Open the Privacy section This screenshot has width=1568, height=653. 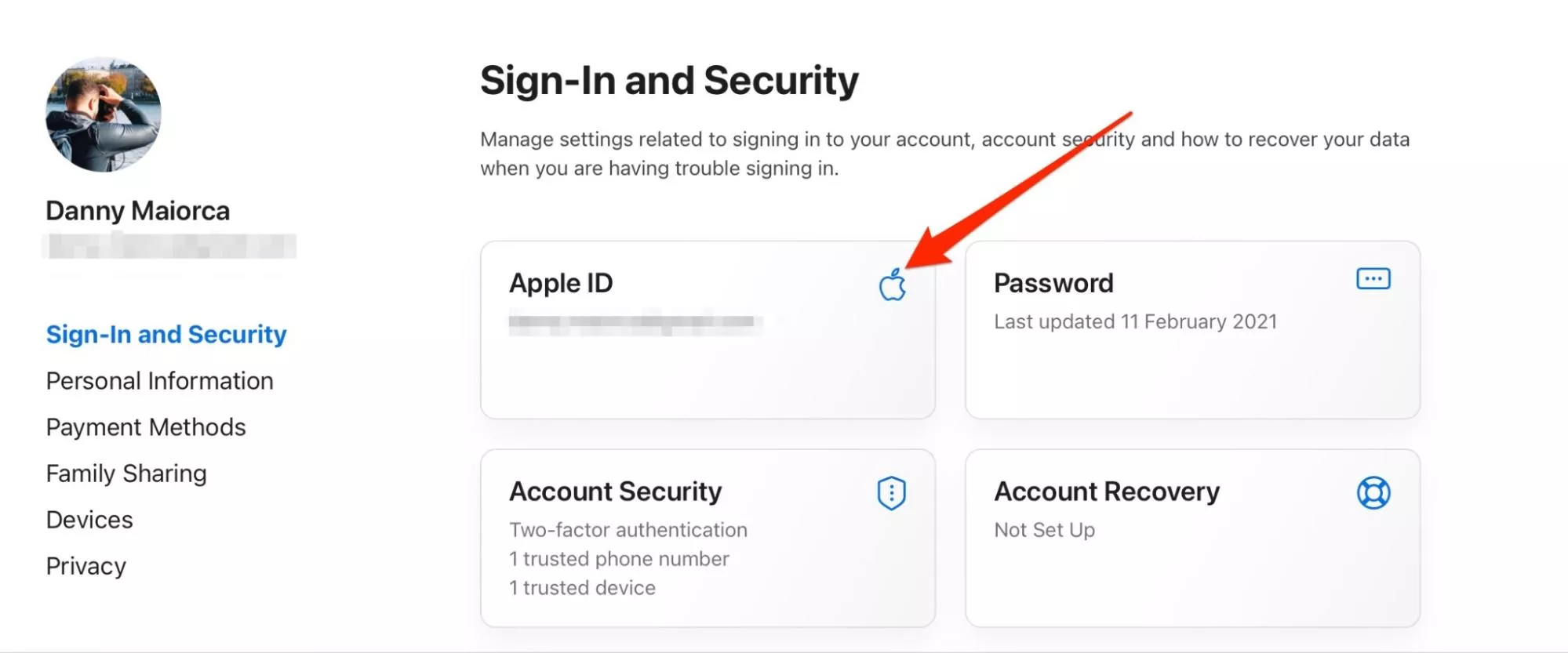pyautogui.click(x=86, y=566)
